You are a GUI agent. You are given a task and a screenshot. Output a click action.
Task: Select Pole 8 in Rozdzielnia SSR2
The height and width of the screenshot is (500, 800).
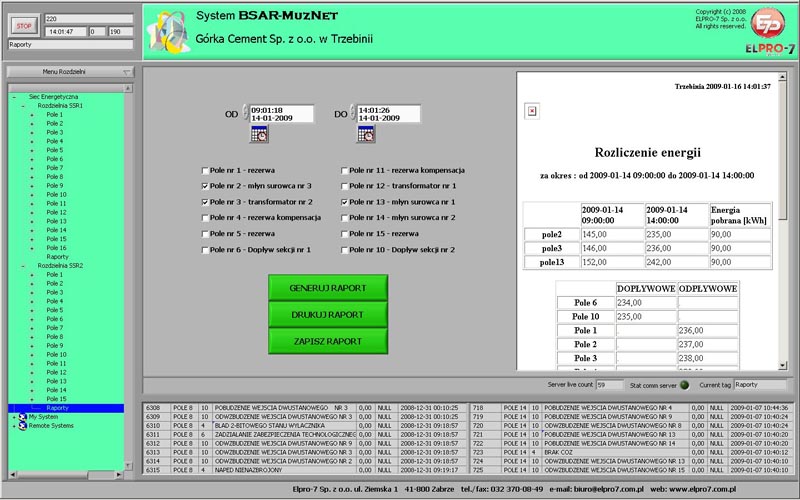point(55,337)
